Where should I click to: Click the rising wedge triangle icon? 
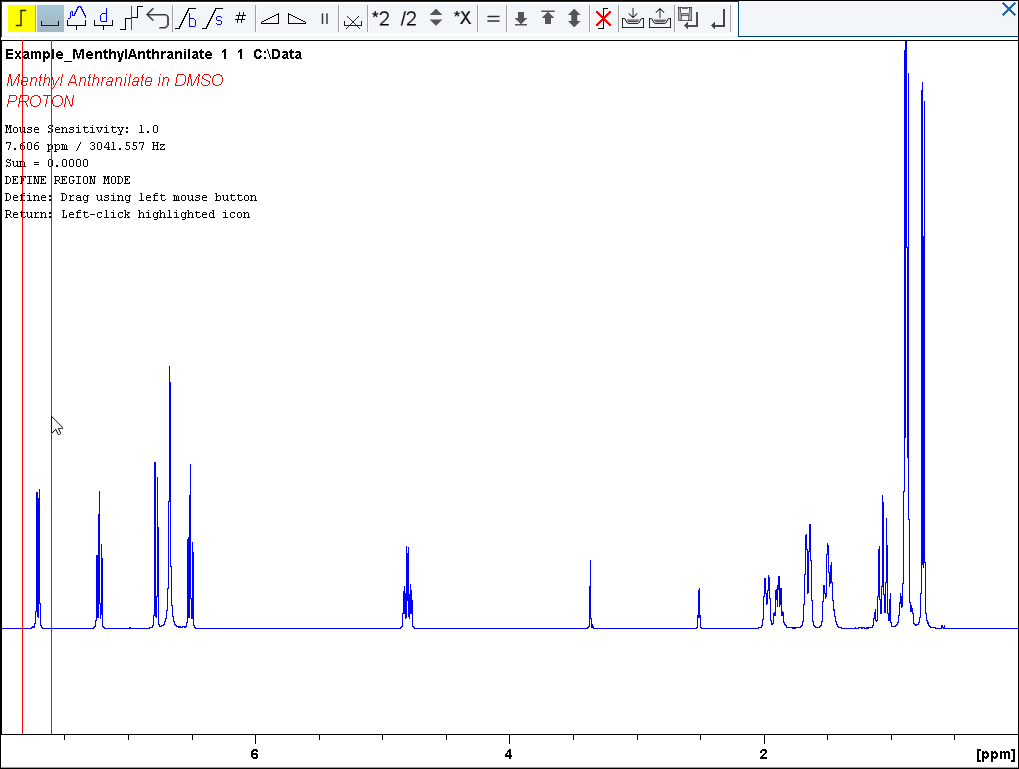[x=270, y=19]
